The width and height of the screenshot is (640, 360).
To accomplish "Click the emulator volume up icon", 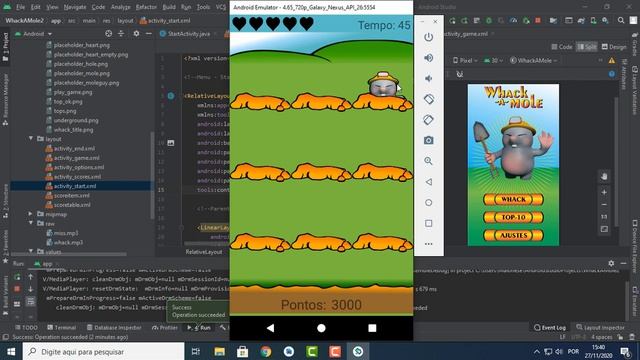I will tap(428, 58).
